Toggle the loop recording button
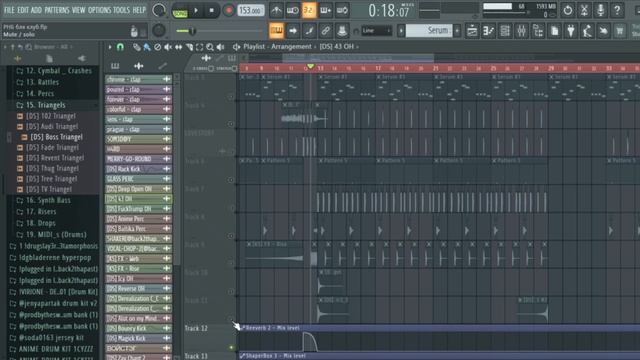Viewport: 640px width, 360px height. click(x=342, y=11)
